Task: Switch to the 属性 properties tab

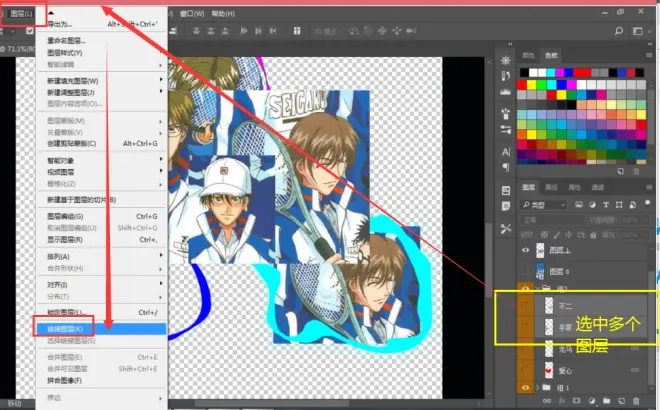Action: point(574,187)
